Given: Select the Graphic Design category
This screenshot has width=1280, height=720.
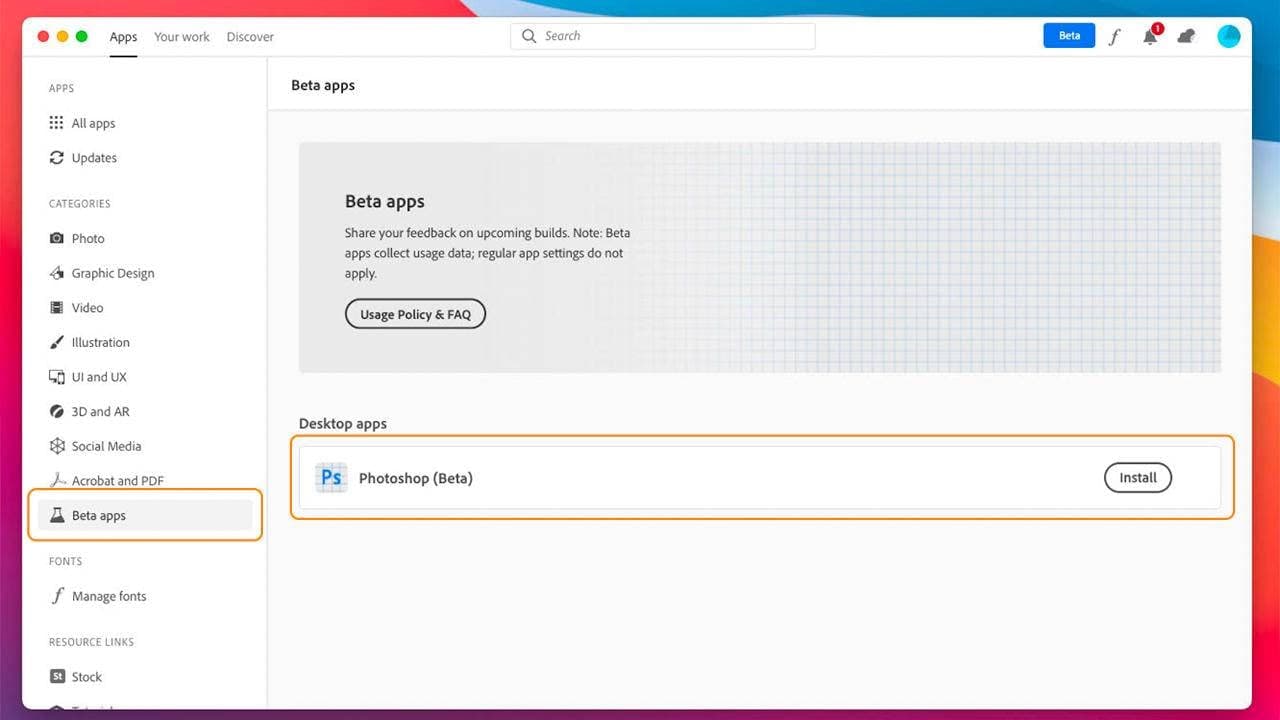Looking at the screenshot, I should click(x=112, y=273).
